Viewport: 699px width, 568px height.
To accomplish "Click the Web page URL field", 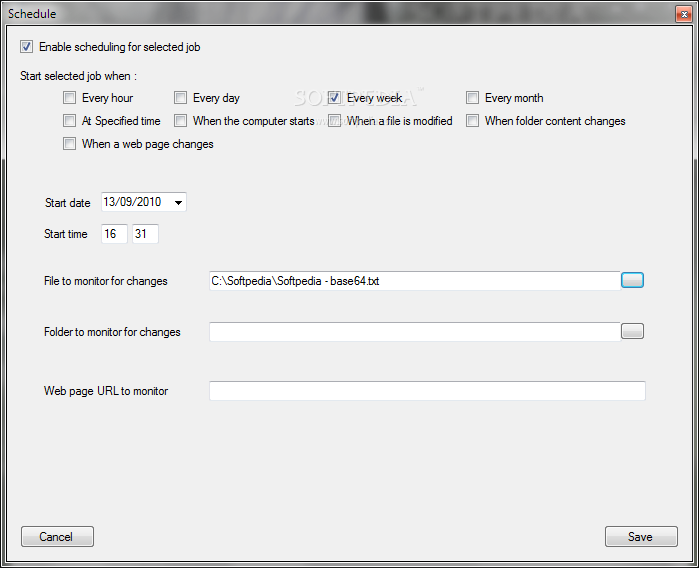I will (x=427, y=391).
